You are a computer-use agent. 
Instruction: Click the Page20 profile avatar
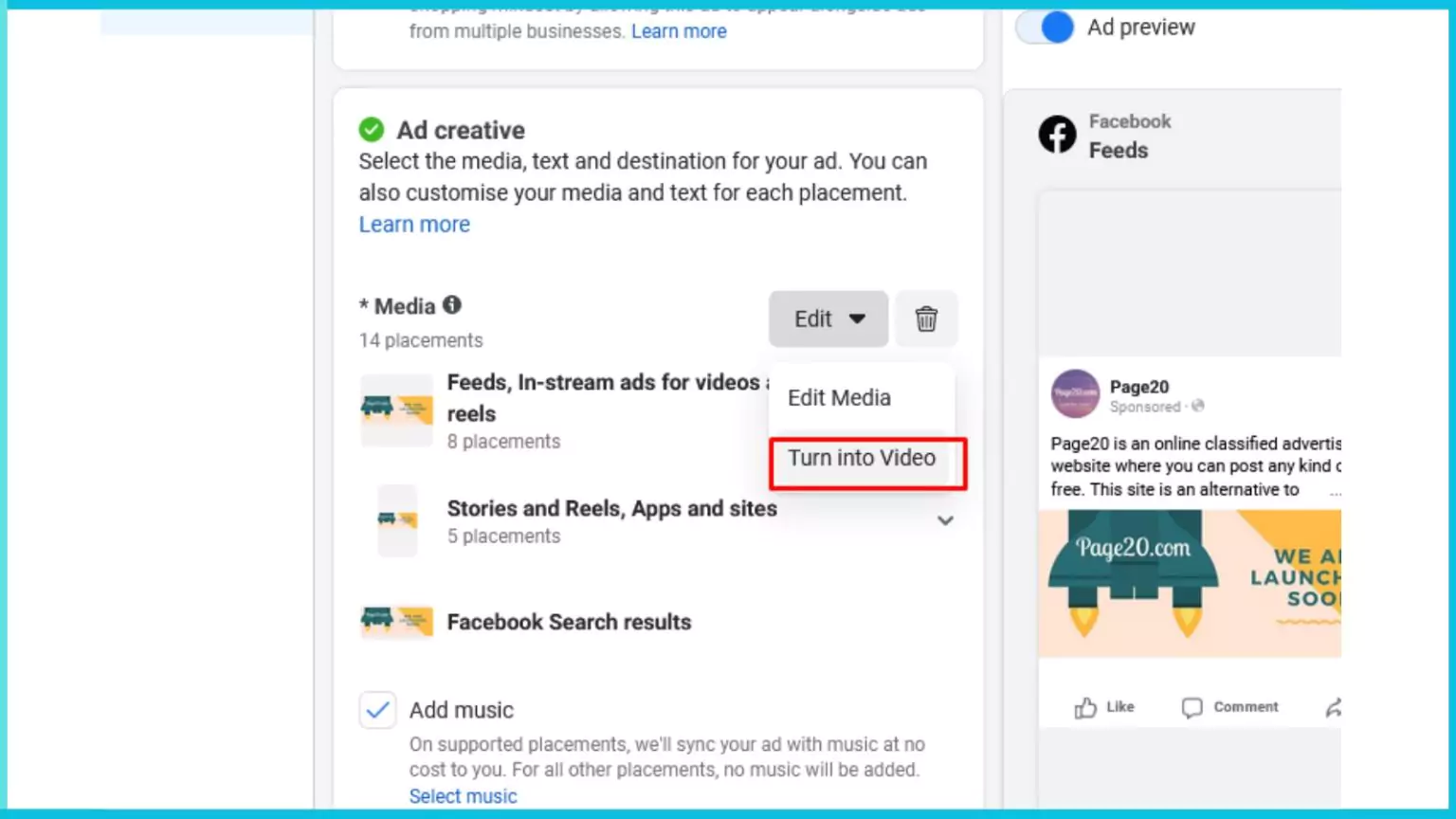tap(1075, 393)
